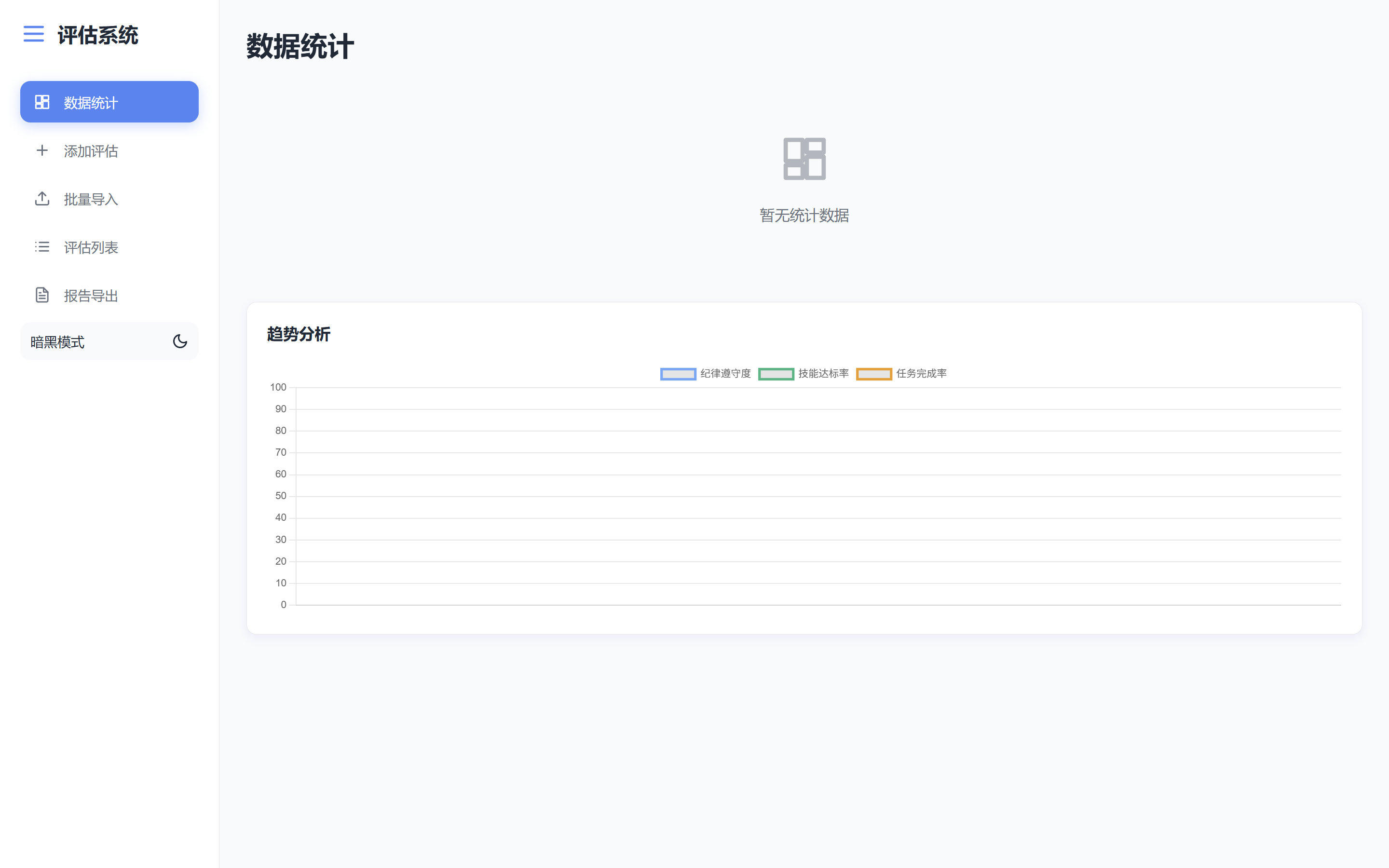
Task: Click the moon icon to enable dark mode
Action: (x=180, y=341)
